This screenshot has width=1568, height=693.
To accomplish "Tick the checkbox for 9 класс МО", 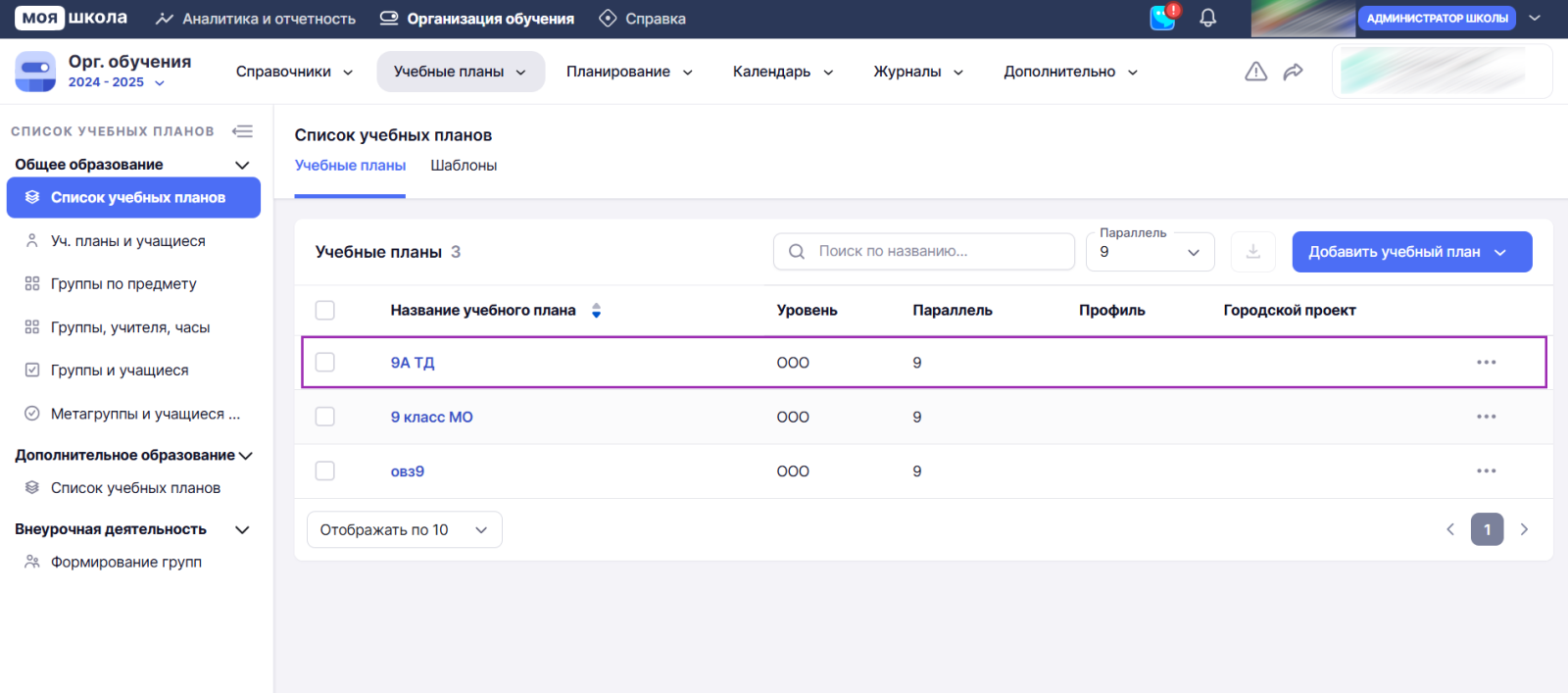I will click(325, 417).
